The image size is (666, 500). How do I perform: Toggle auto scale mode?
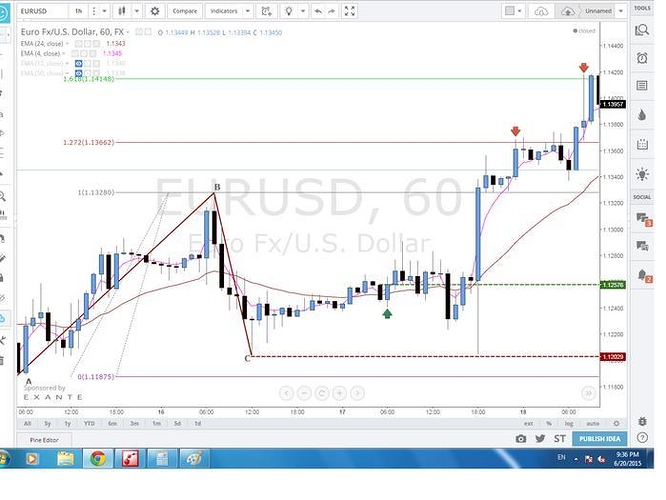point(593,424)
